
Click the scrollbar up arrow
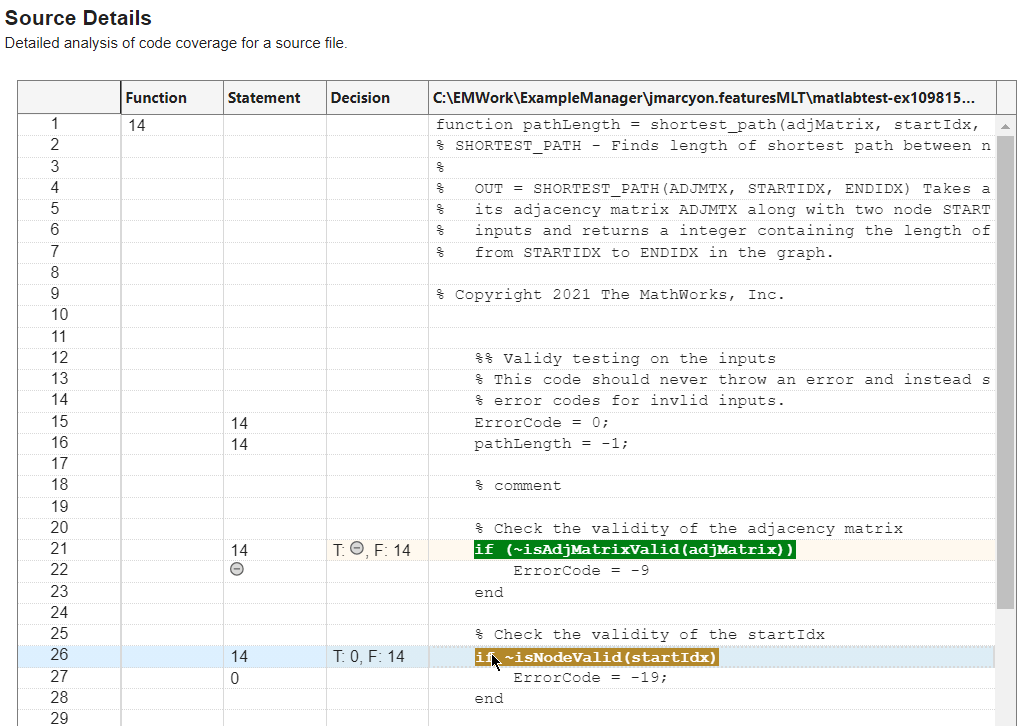(1006, 125)
